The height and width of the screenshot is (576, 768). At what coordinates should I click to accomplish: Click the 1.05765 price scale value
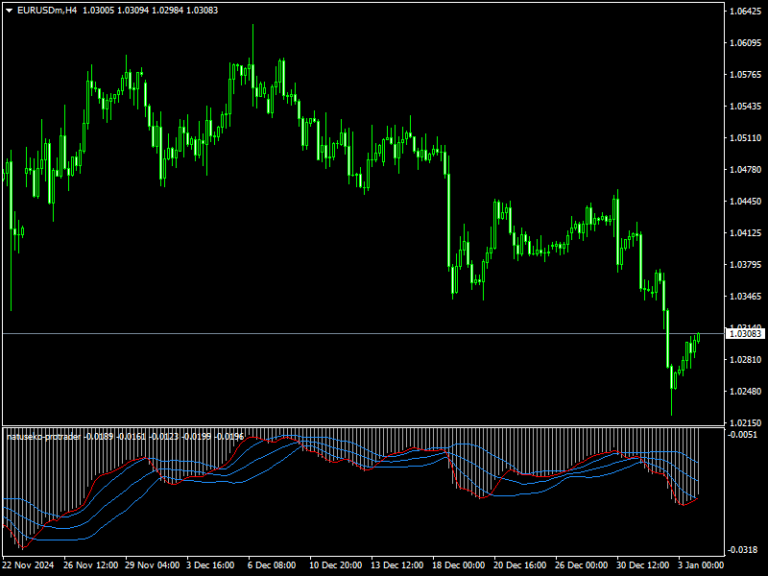coord(745,75)
